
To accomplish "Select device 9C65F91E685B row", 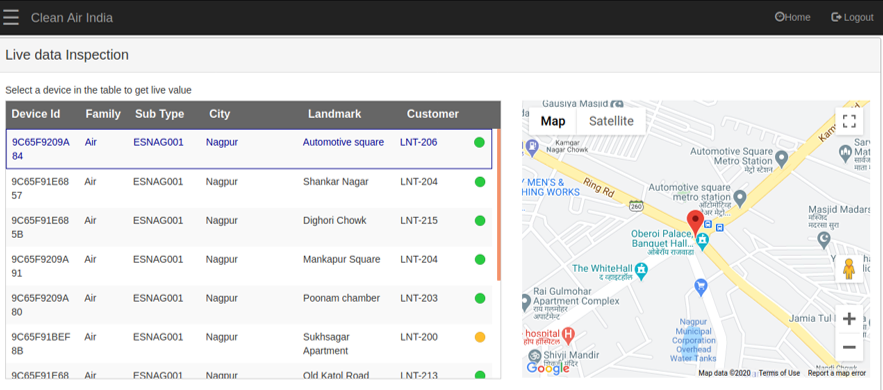I will [249, 227].
